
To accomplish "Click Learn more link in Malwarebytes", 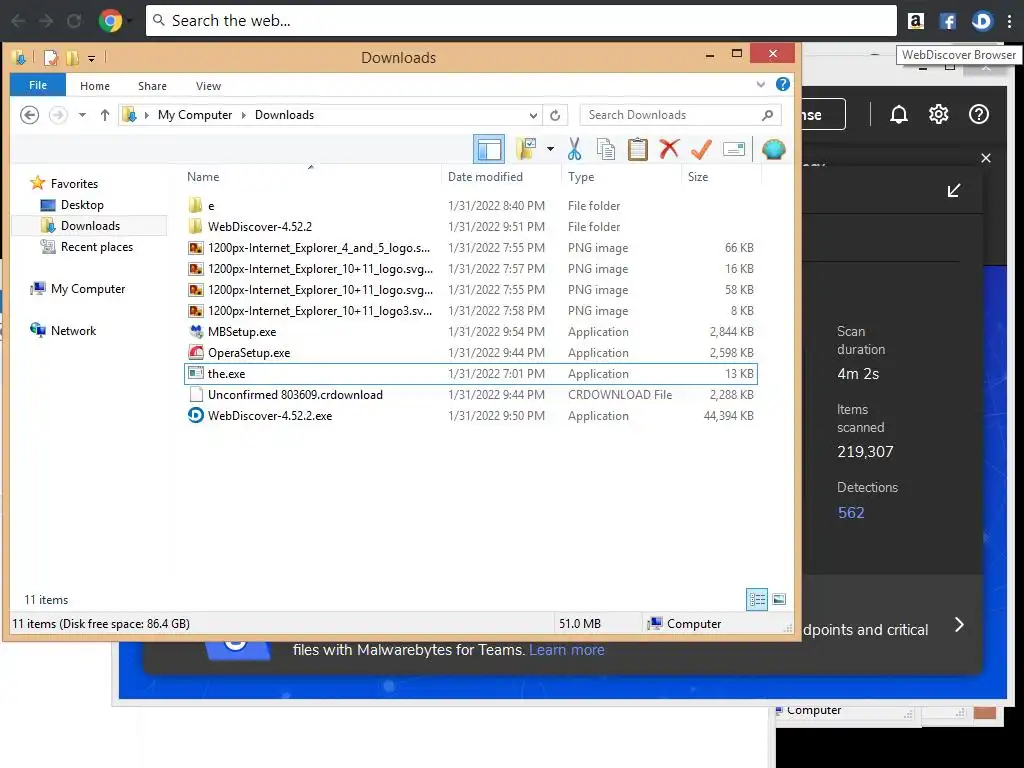I will (x=567, y=650).
